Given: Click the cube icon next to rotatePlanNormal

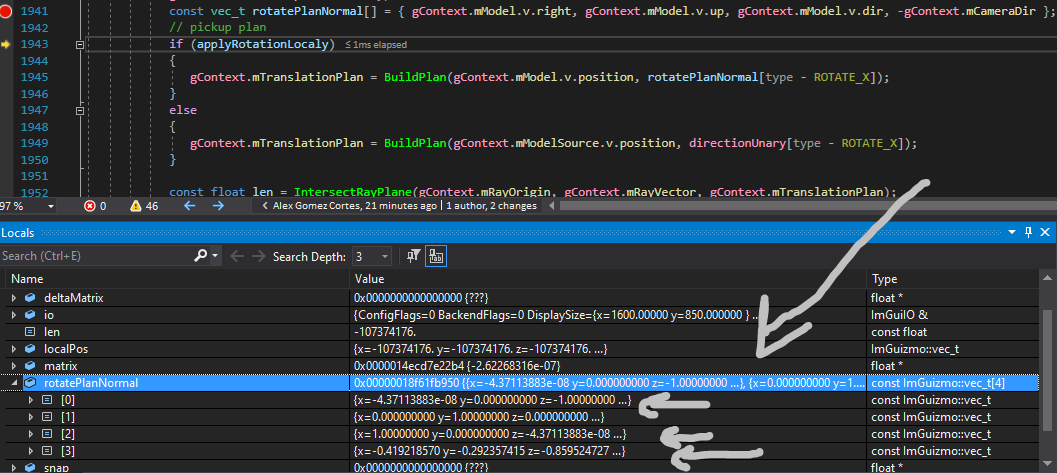Looking at the screenshot, I should 30,383.
